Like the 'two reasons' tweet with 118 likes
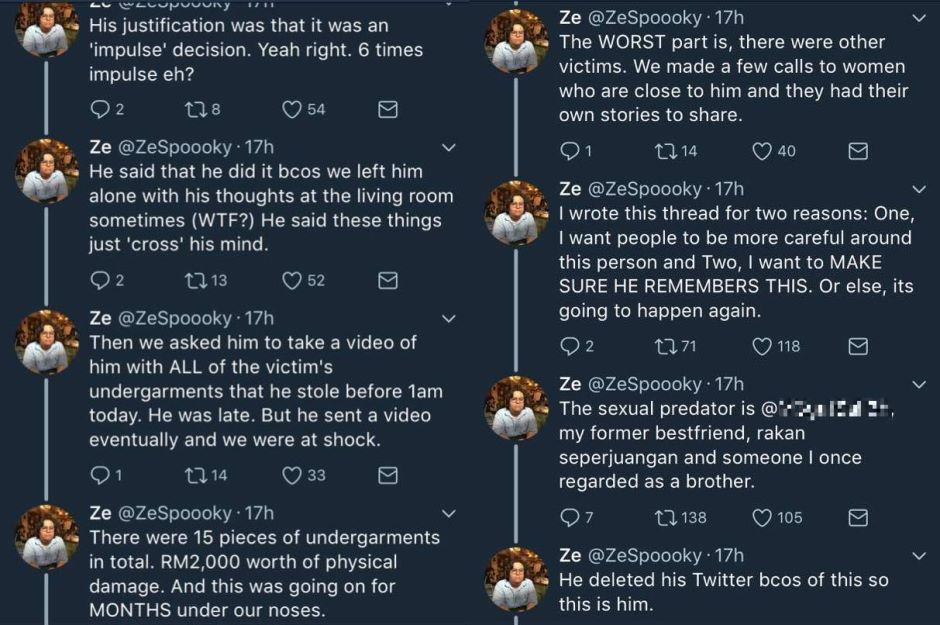The image size is (940, 625). click(x=762, y=346)
